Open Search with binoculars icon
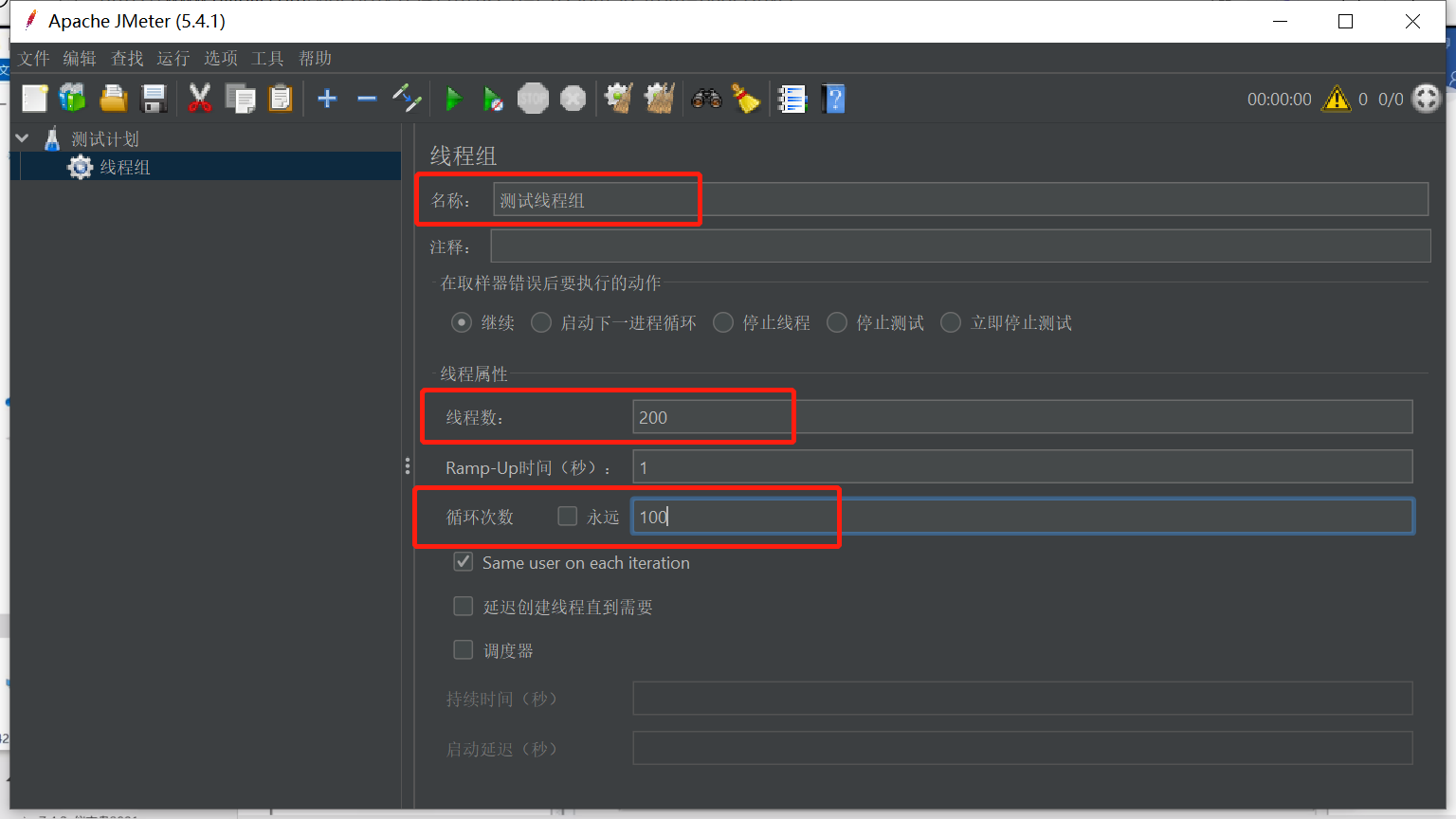 [706, 99]
